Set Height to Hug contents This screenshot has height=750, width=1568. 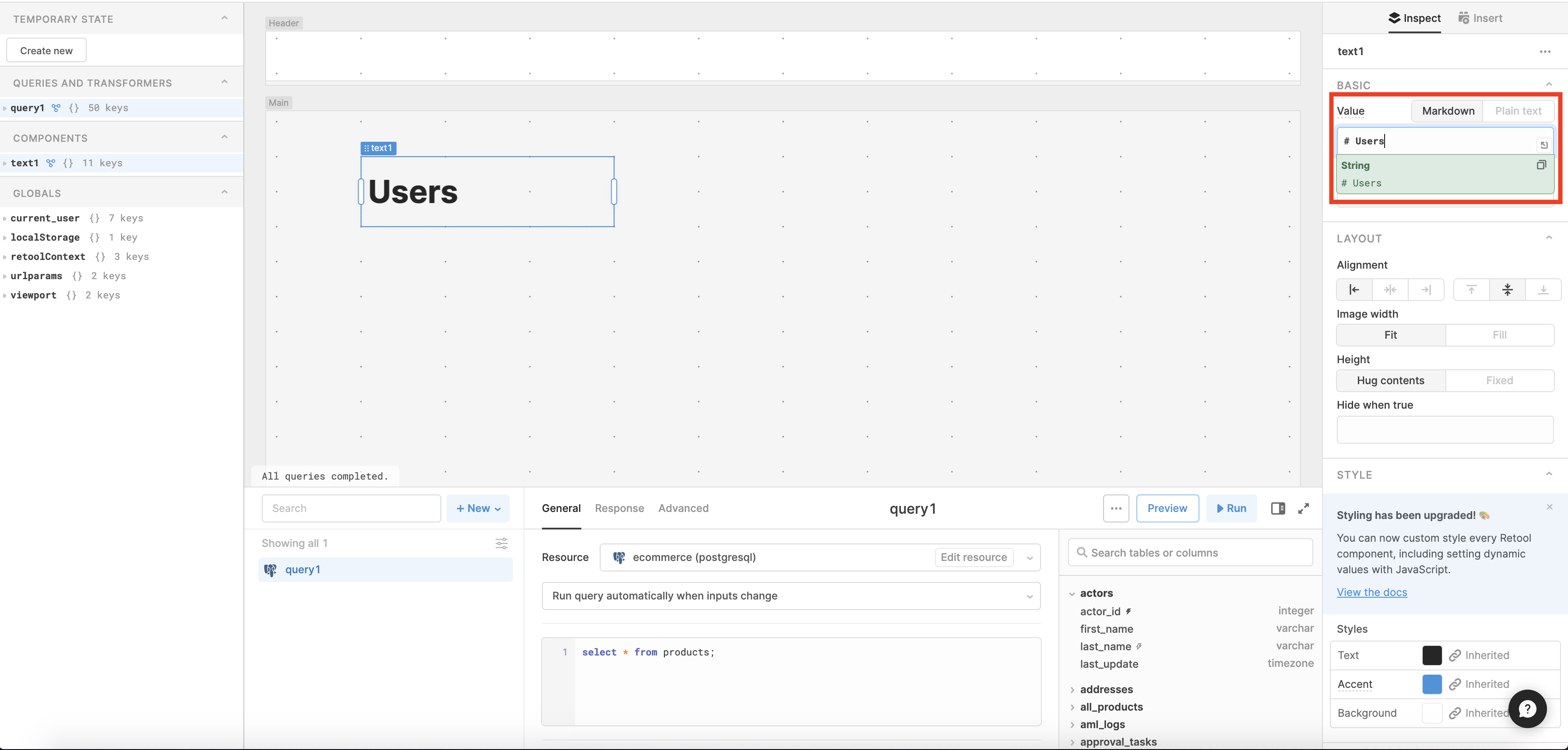pos(1390,380)
